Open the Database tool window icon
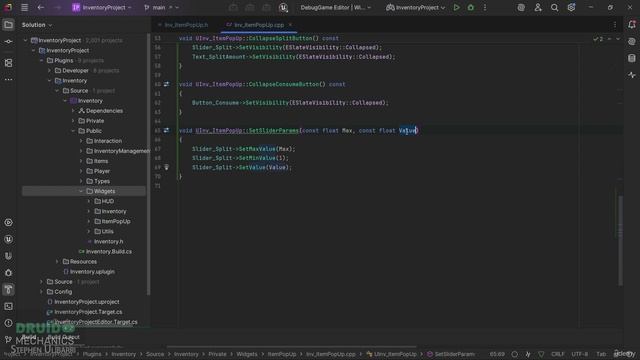 632,58
